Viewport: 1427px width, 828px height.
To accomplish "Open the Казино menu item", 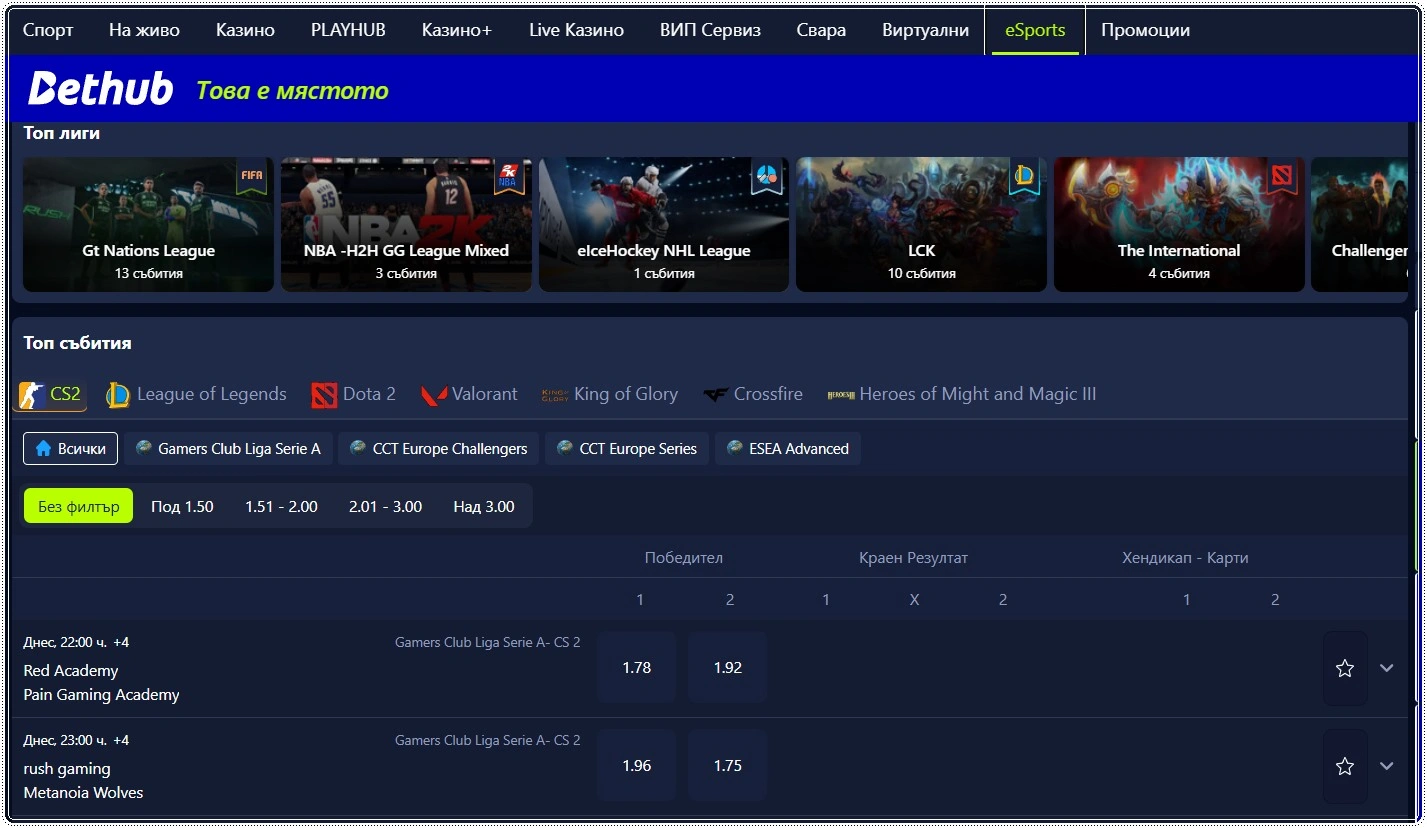I will 245,30.
